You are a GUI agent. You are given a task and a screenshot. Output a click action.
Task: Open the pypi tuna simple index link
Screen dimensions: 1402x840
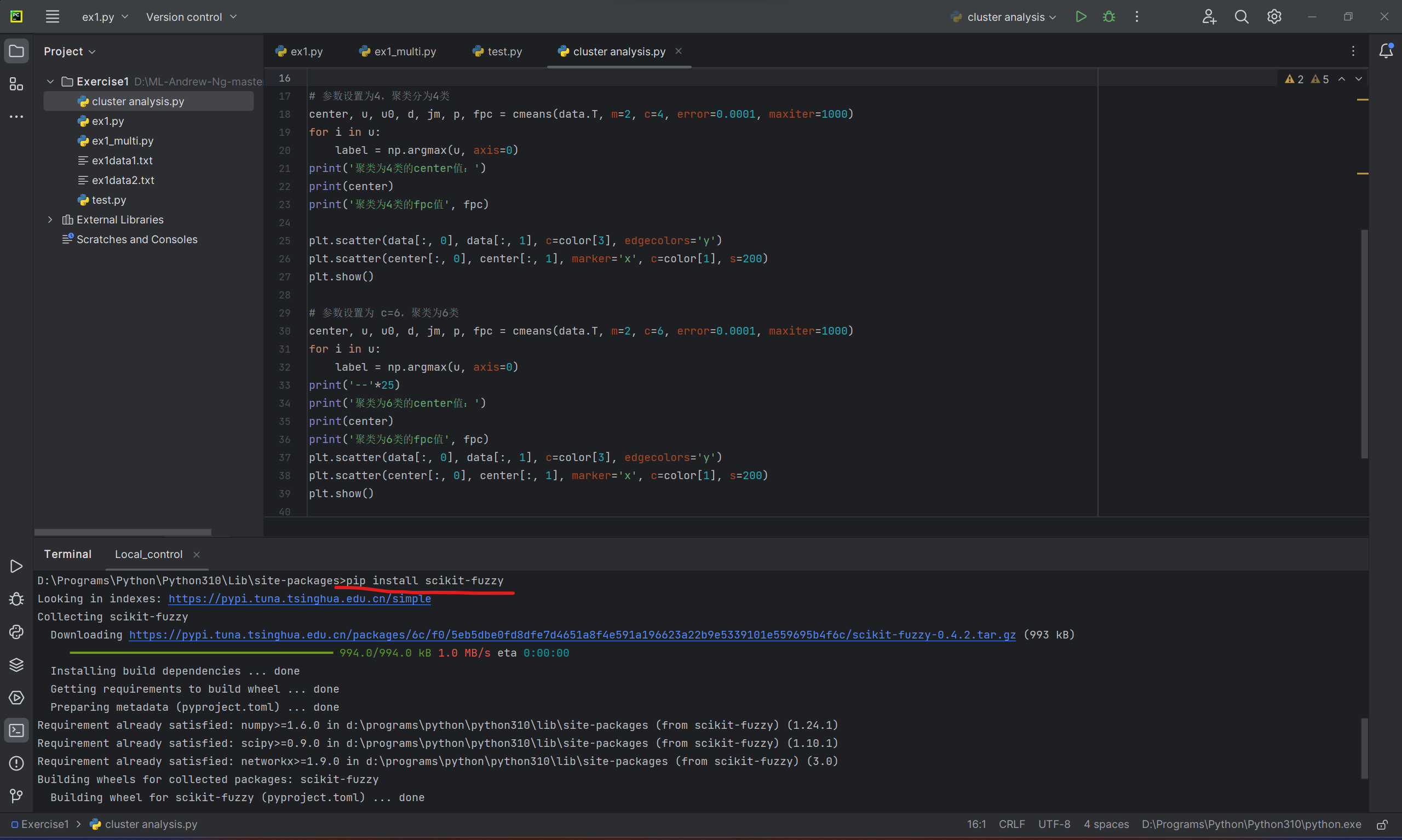tap(300, 599)
